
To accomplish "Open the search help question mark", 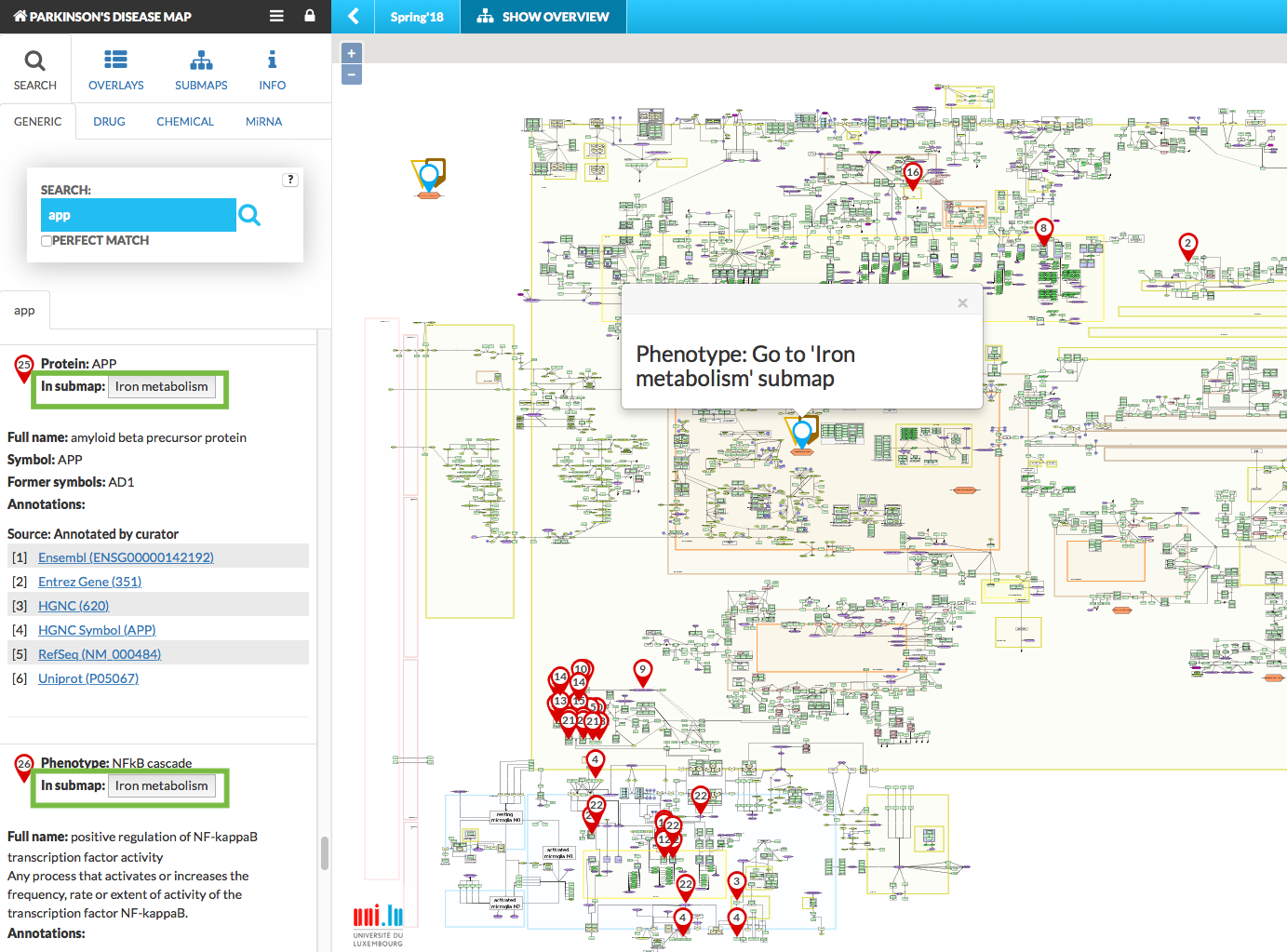I will [290, 180].
